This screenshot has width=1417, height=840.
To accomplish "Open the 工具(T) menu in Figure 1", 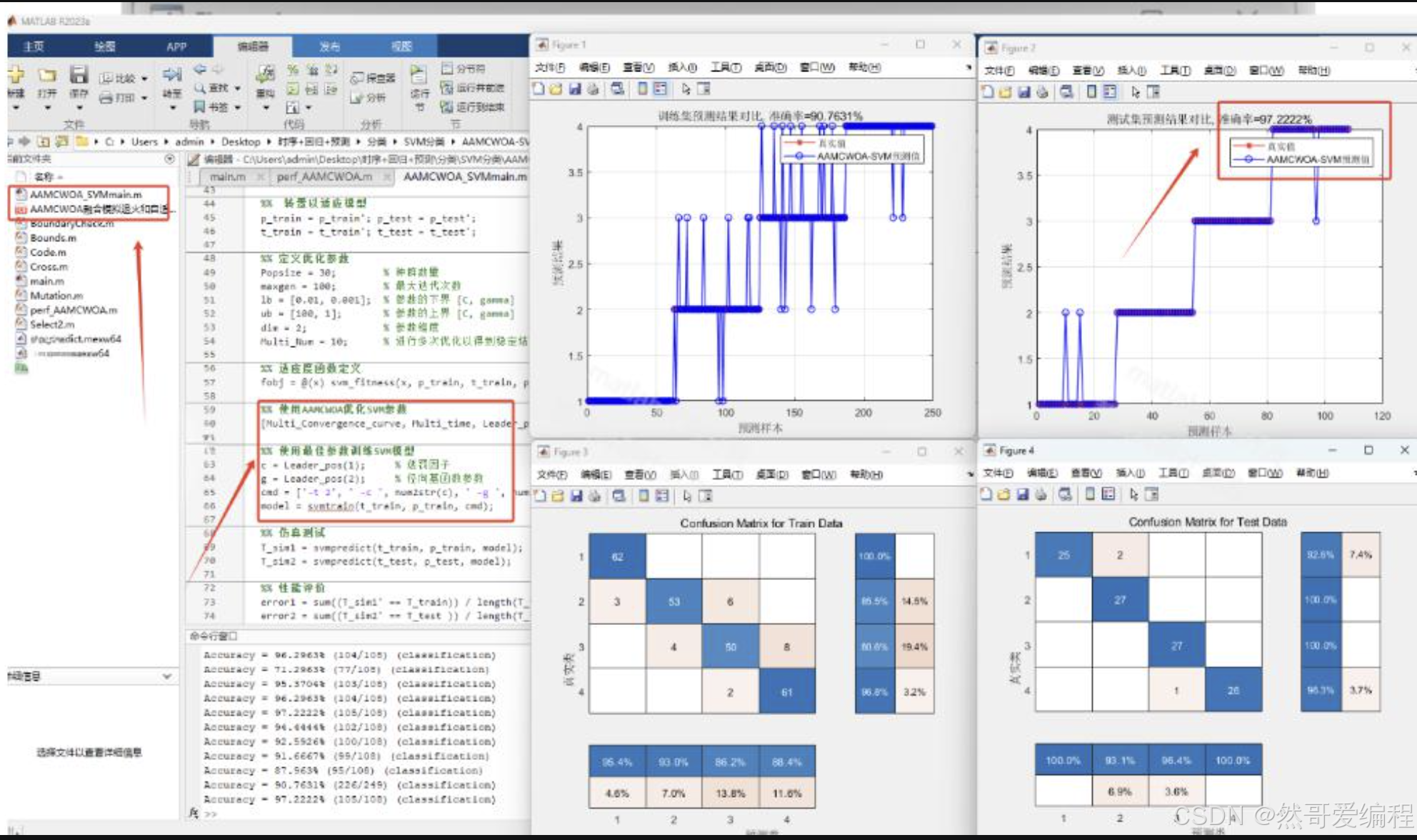I will [x=725, y=67].
